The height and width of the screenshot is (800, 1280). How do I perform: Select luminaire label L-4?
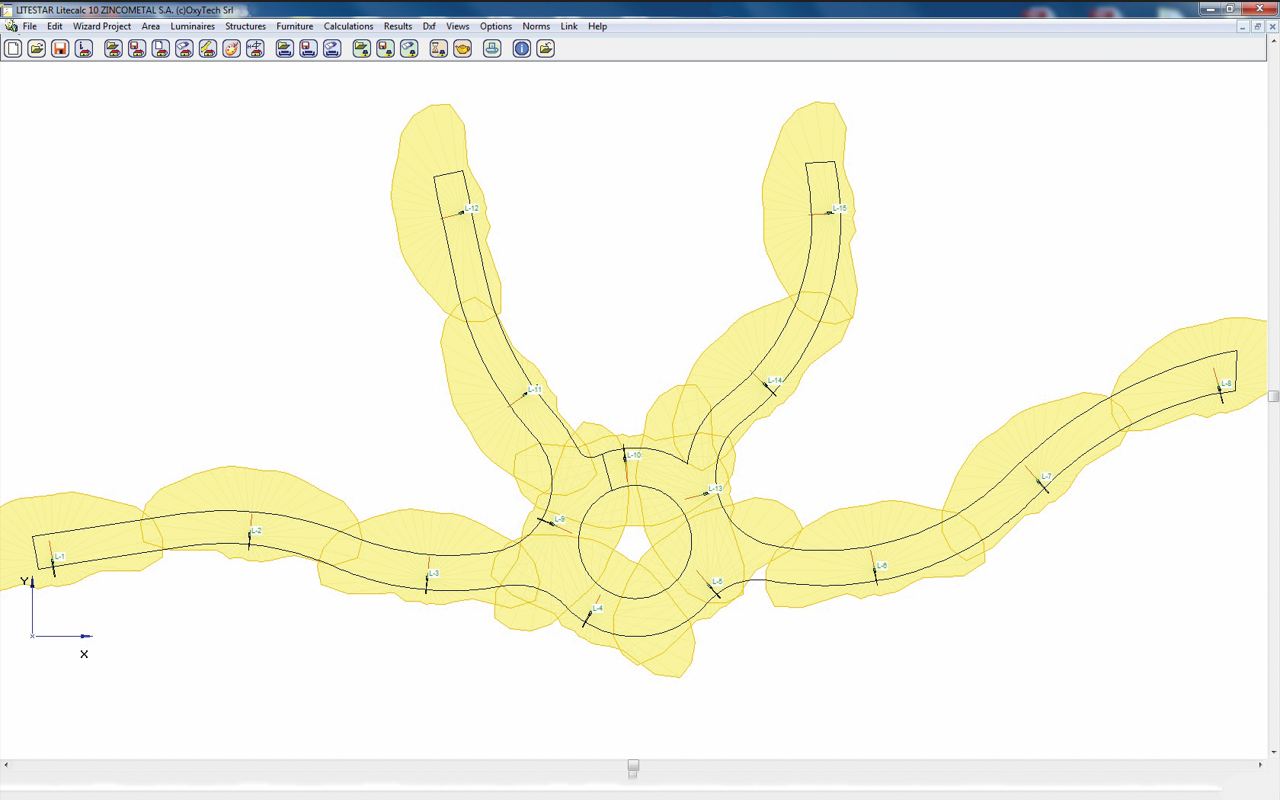pyautogui.click(x=598, y=608)
